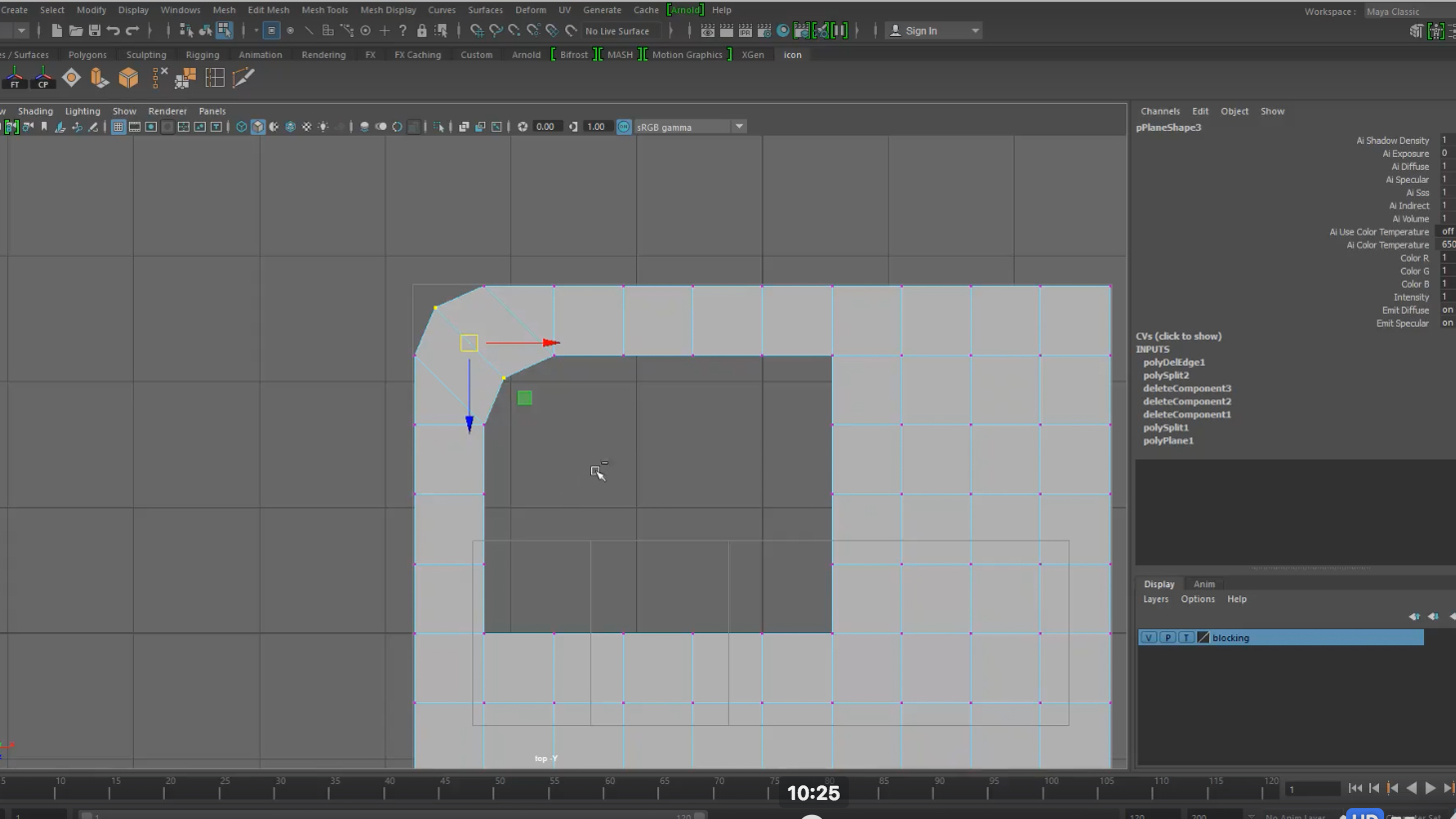The width and height of the screenshot is (1456, 819).
Task: Switch to the Anim layer tab
Action: click(x=1204, y=584)
